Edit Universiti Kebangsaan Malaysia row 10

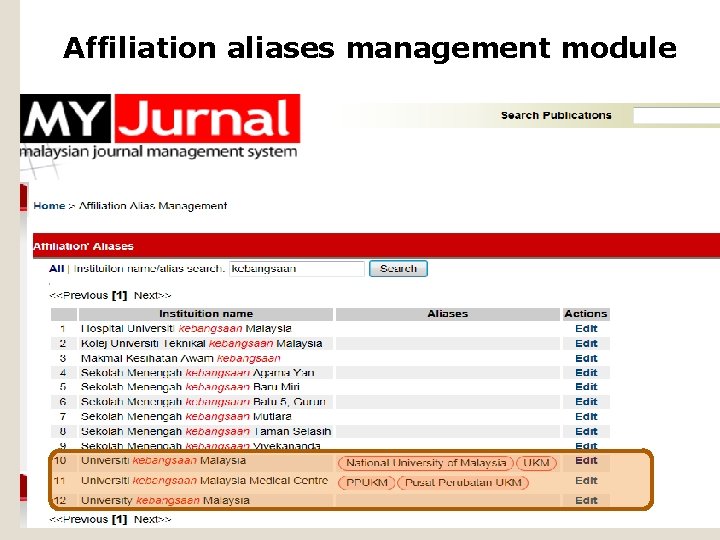(x=586, y=461)
